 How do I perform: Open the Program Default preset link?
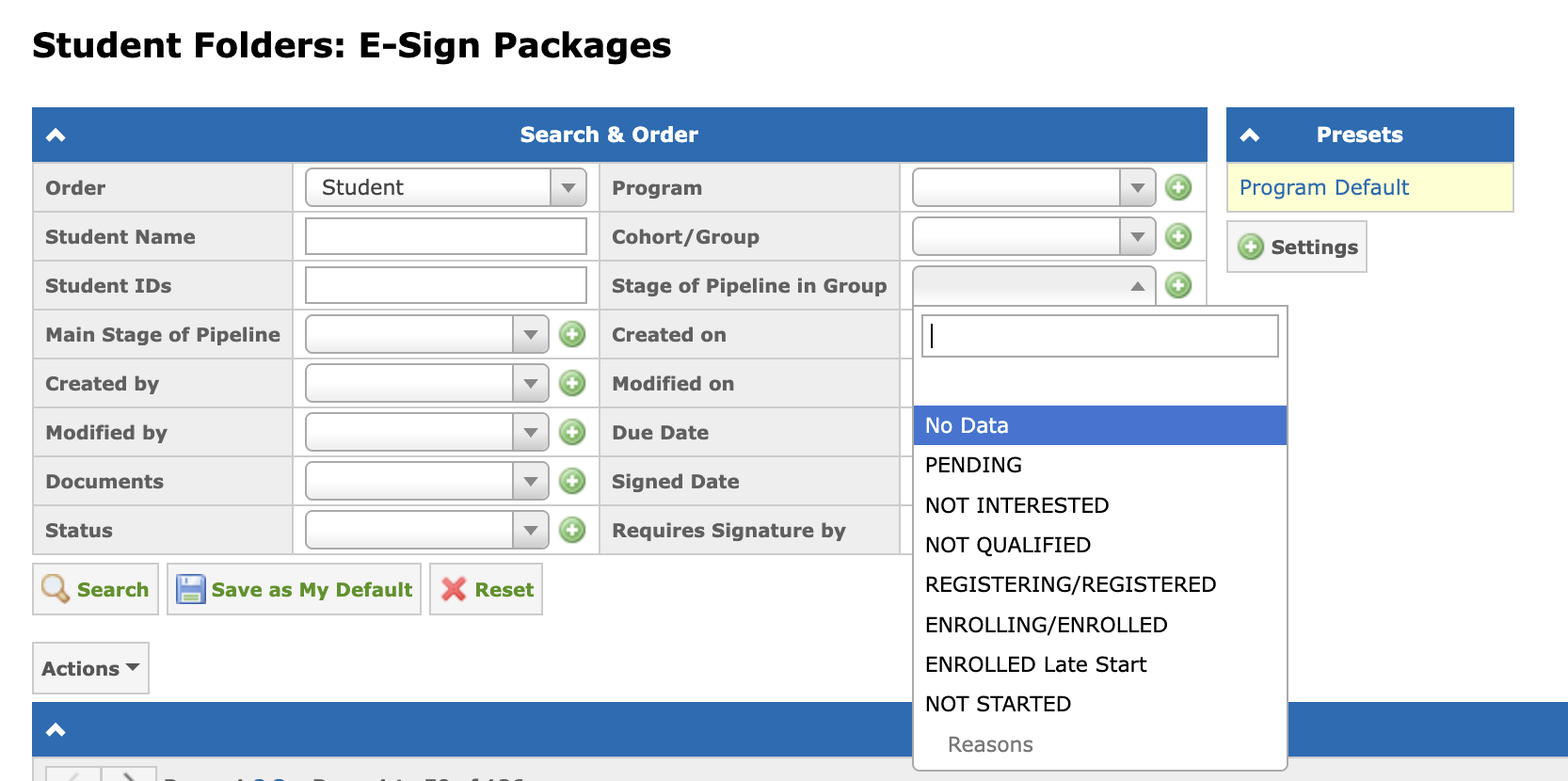pyautogui.click(x=1323, y=187)
